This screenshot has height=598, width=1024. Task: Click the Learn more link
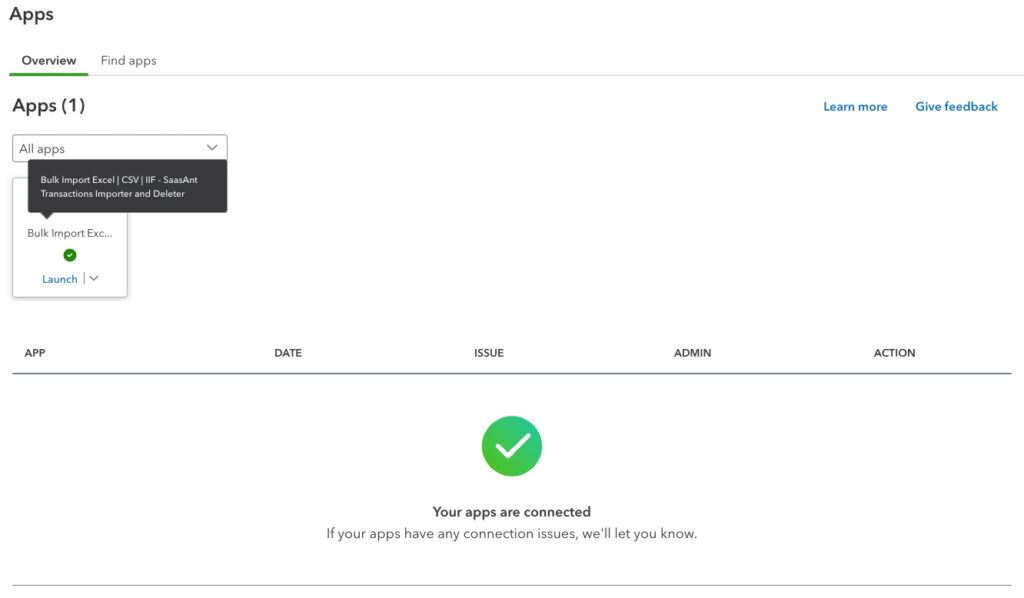click(855, 106)
